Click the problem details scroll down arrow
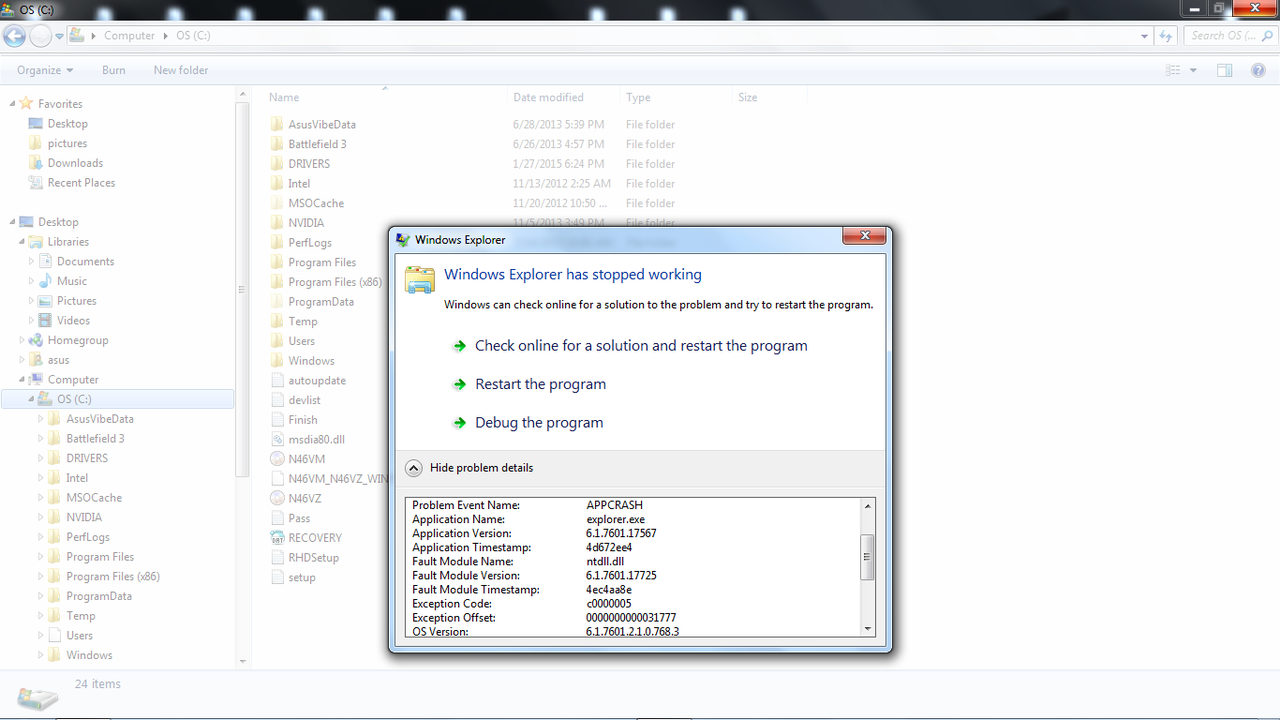The width and height of the screenshot is (1280, 720). [x=867, y=628]
